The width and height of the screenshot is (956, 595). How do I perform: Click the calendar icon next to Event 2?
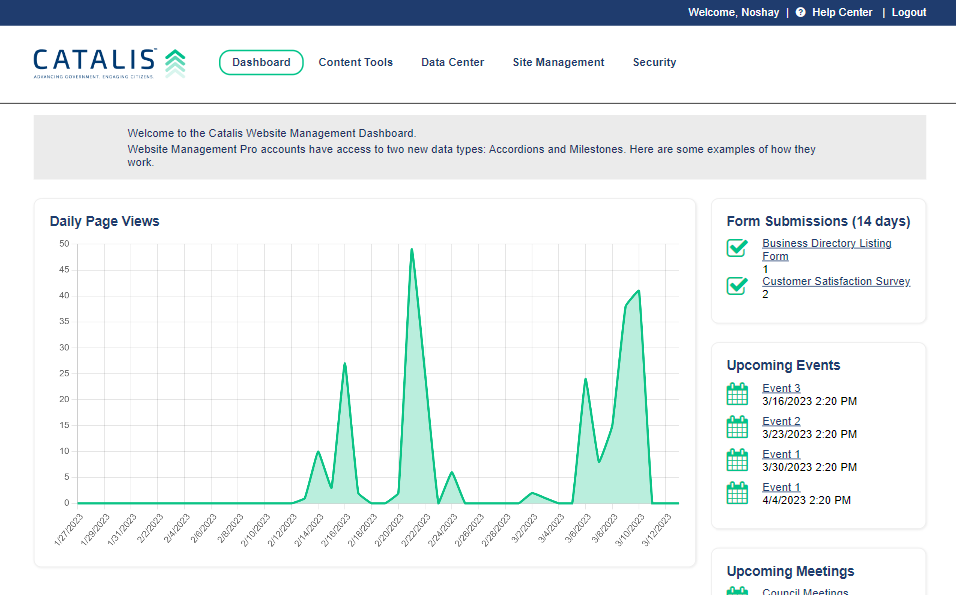click(x=737, y=426)
